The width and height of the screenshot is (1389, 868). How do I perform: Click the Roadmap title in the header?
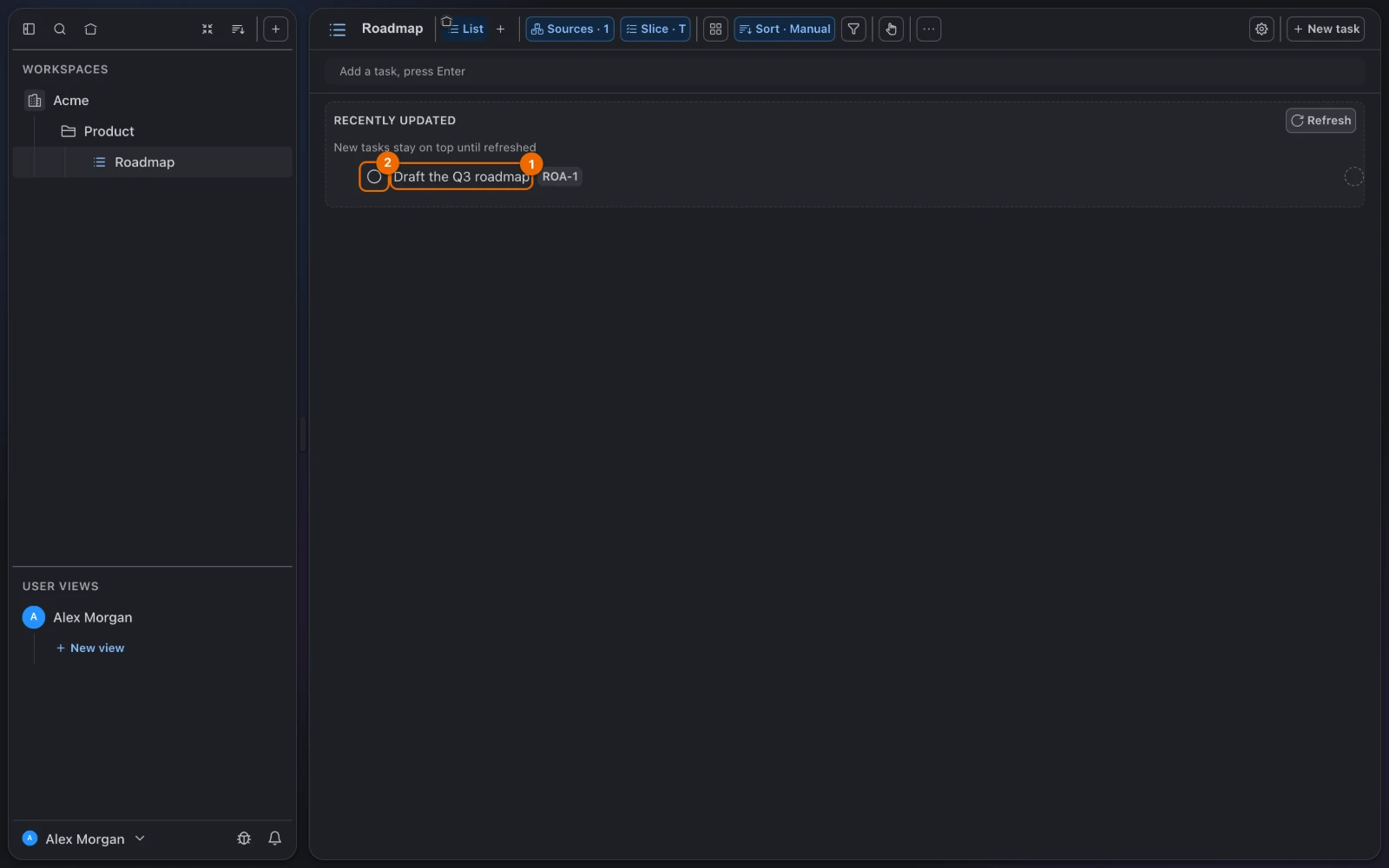(x=392, y=29)
